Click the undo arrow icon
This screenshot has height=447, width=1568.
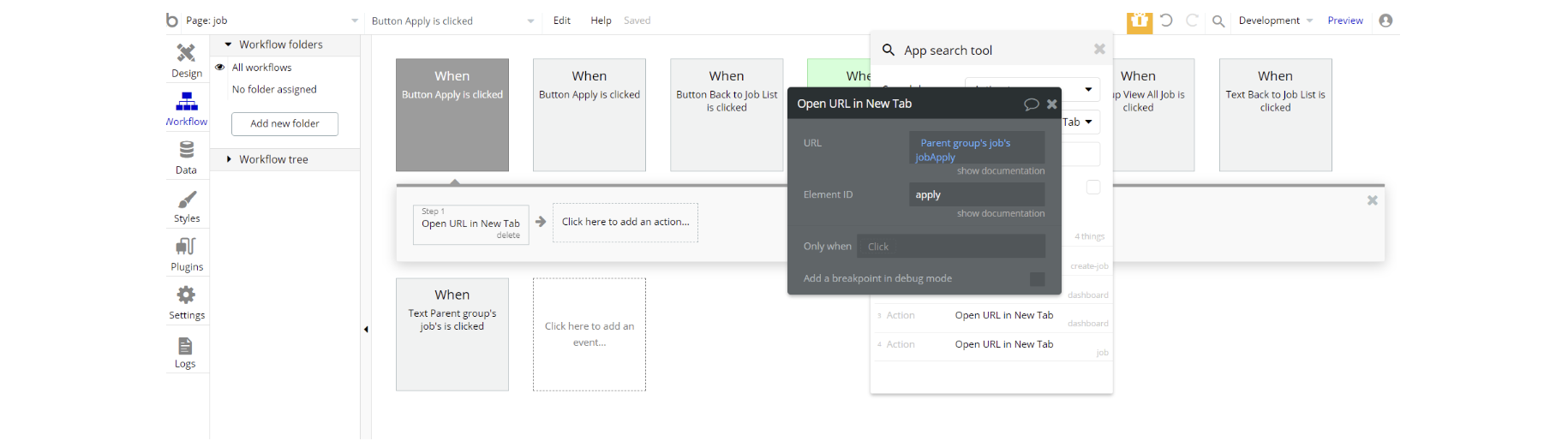(1166, 21)
